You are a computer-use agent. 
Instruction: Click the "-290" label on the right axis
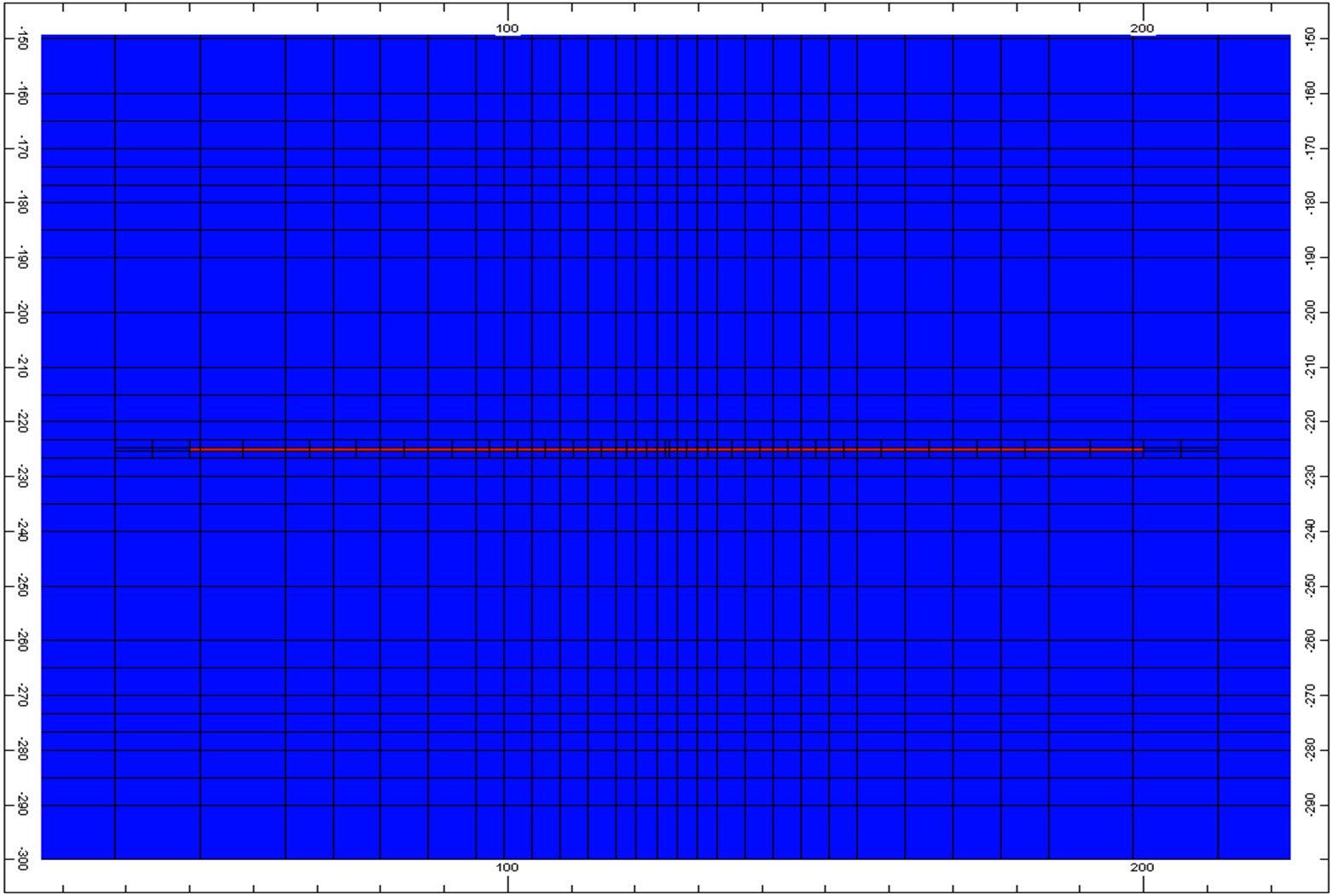[x=1310, y=804]
